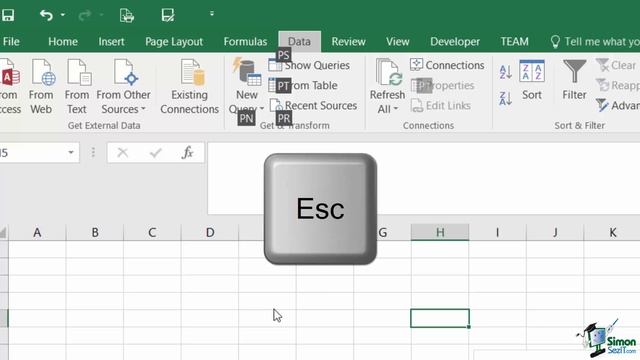
Task: Open the New Query dropdown
Action: 247,87
